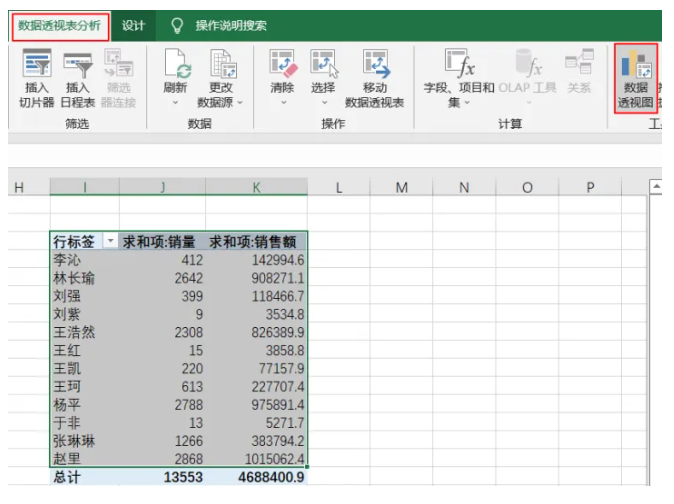The image size is (674, 504).
Task: Select the 求和项:销量 header cell
Action: click(162, 241)
